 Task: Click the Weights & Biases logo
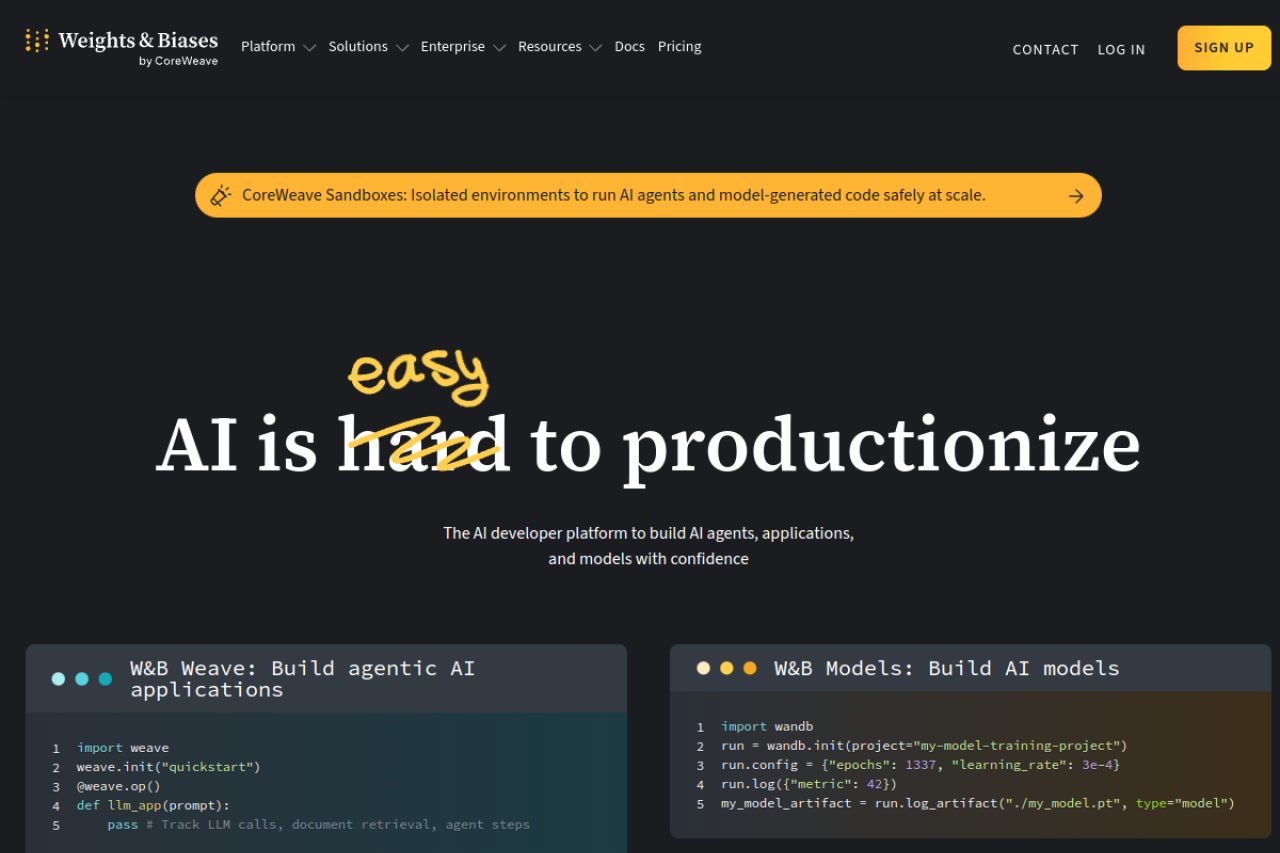coord(121,47)
